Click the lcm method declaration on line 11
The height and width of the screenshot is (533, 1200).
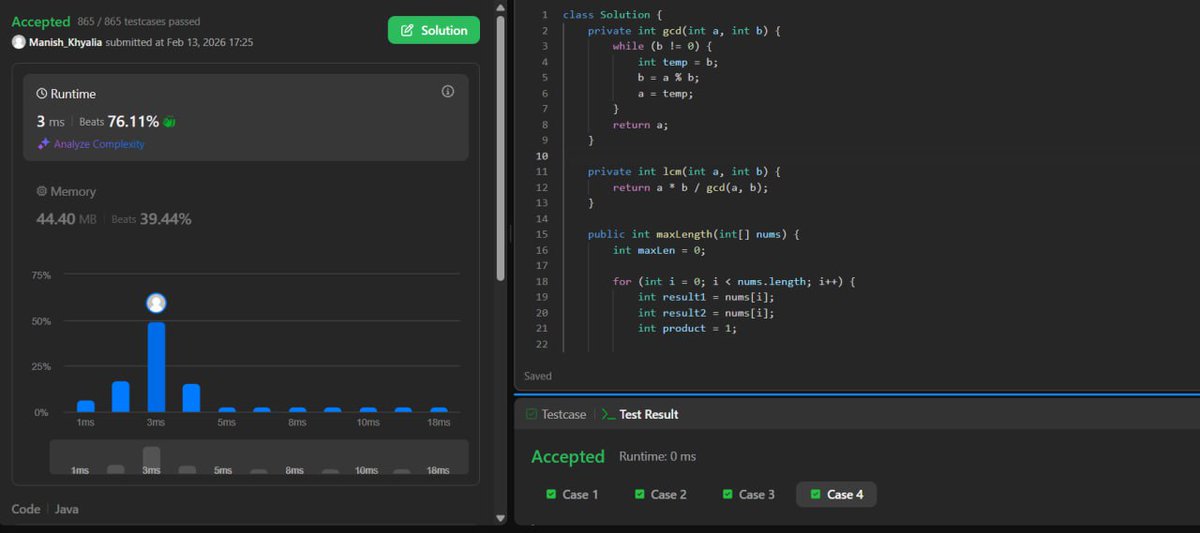coord(684,171)
